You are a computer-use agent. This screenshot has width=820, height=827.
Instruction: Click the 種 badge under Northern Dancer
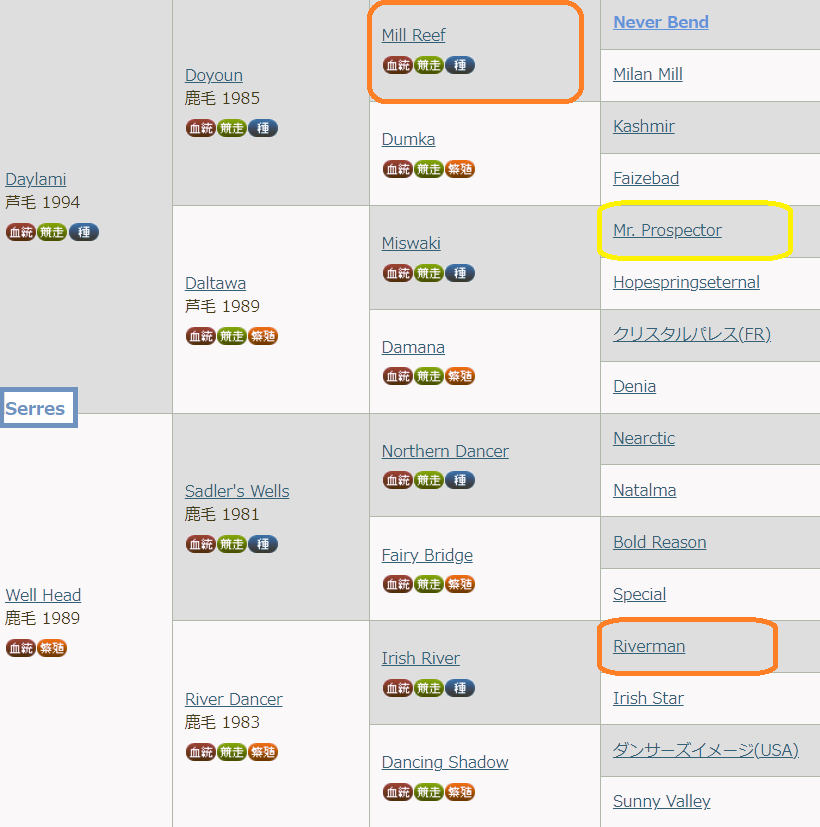(460, 480)
